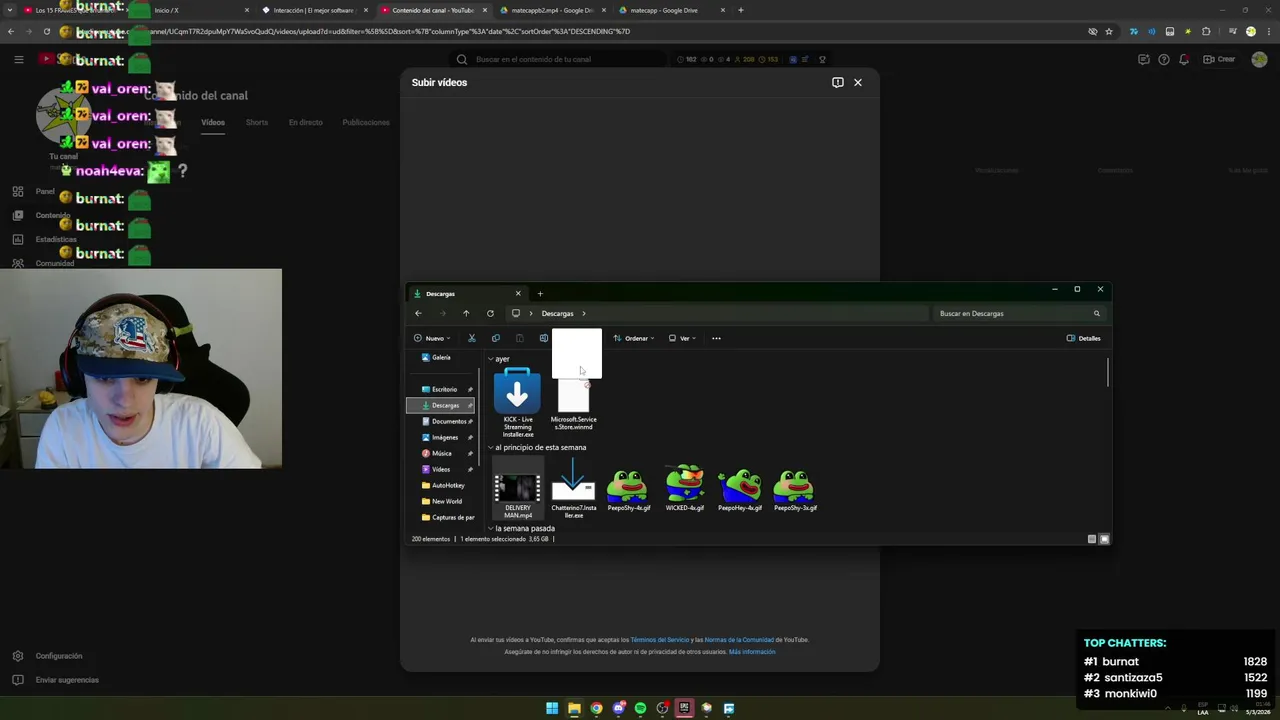1280x720 pixels.
Task: Open Epic Games launcher from taskbar
Action: (x=684, y=708)
